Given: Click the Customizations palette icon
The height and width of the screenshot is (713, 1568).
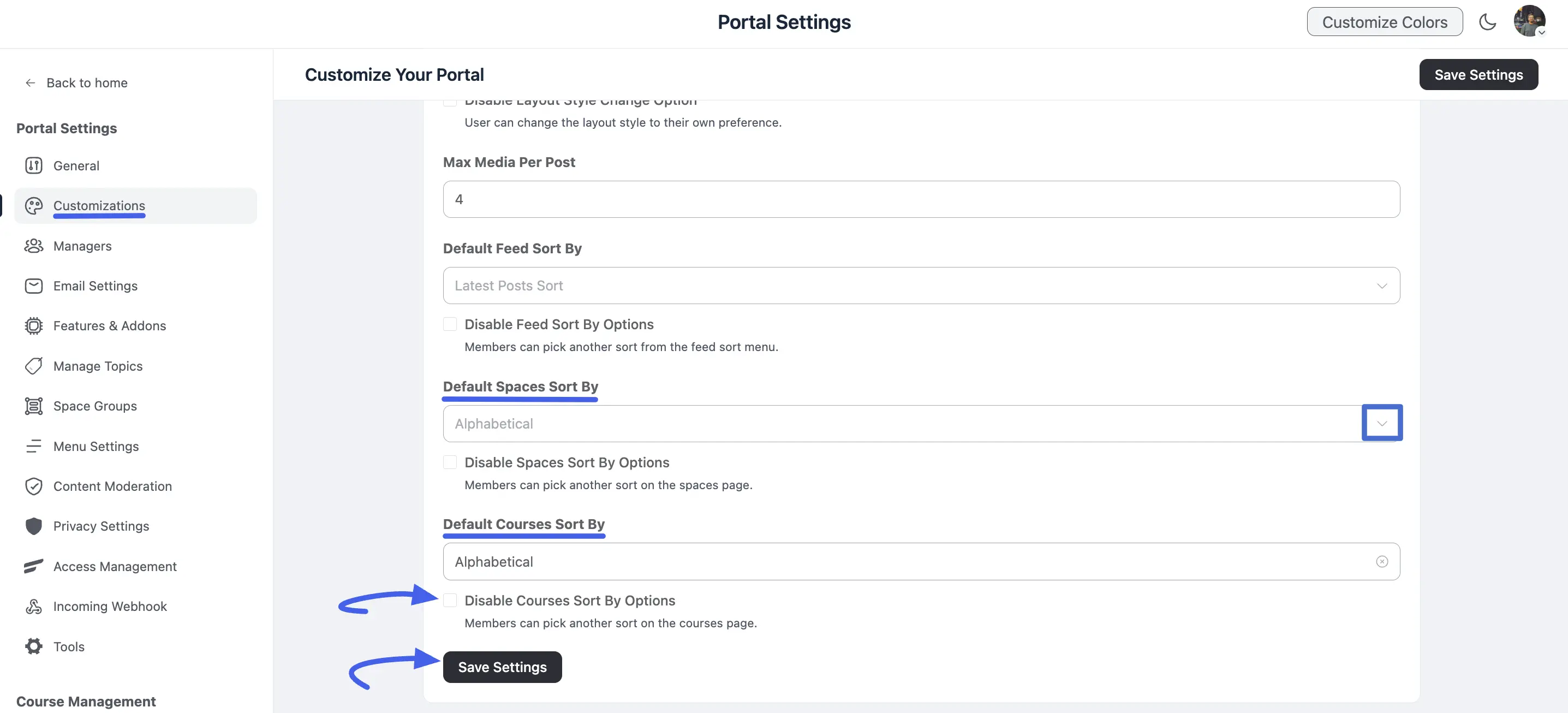Looking at the screenshot, I should 33,206.
